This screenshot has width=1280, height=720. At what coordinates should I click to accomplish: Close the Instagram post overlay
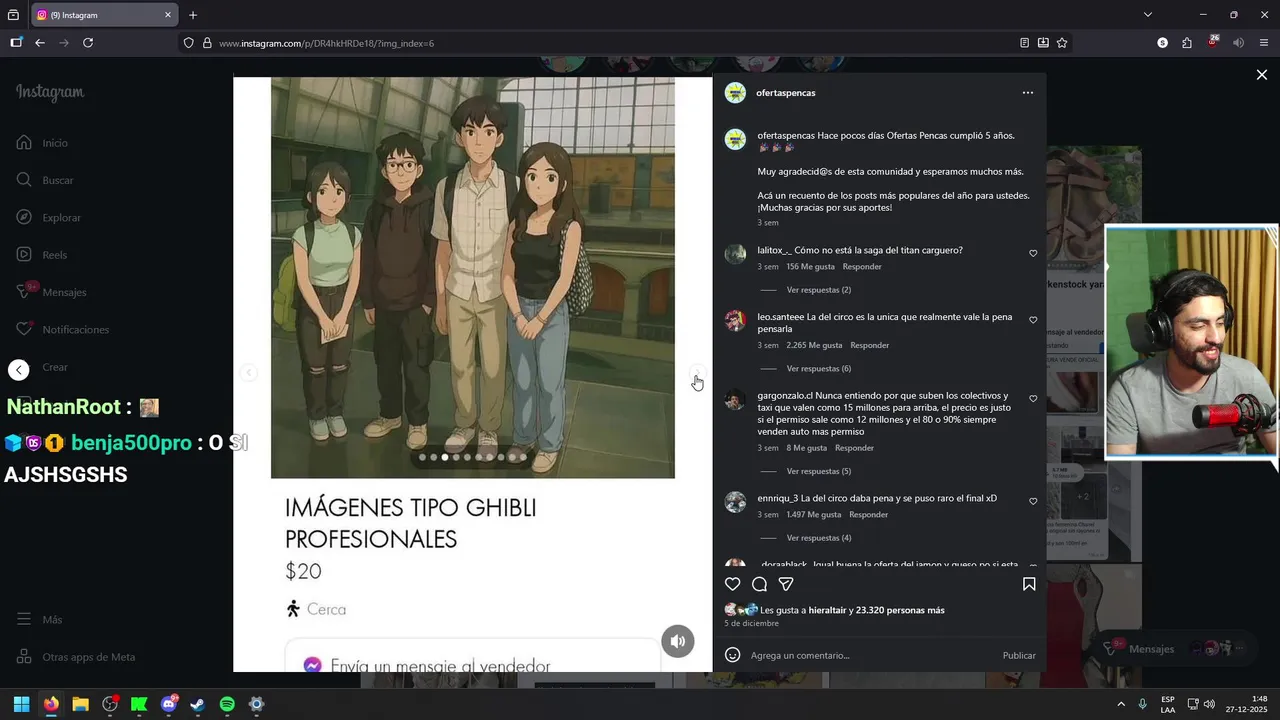[1262, 75]
